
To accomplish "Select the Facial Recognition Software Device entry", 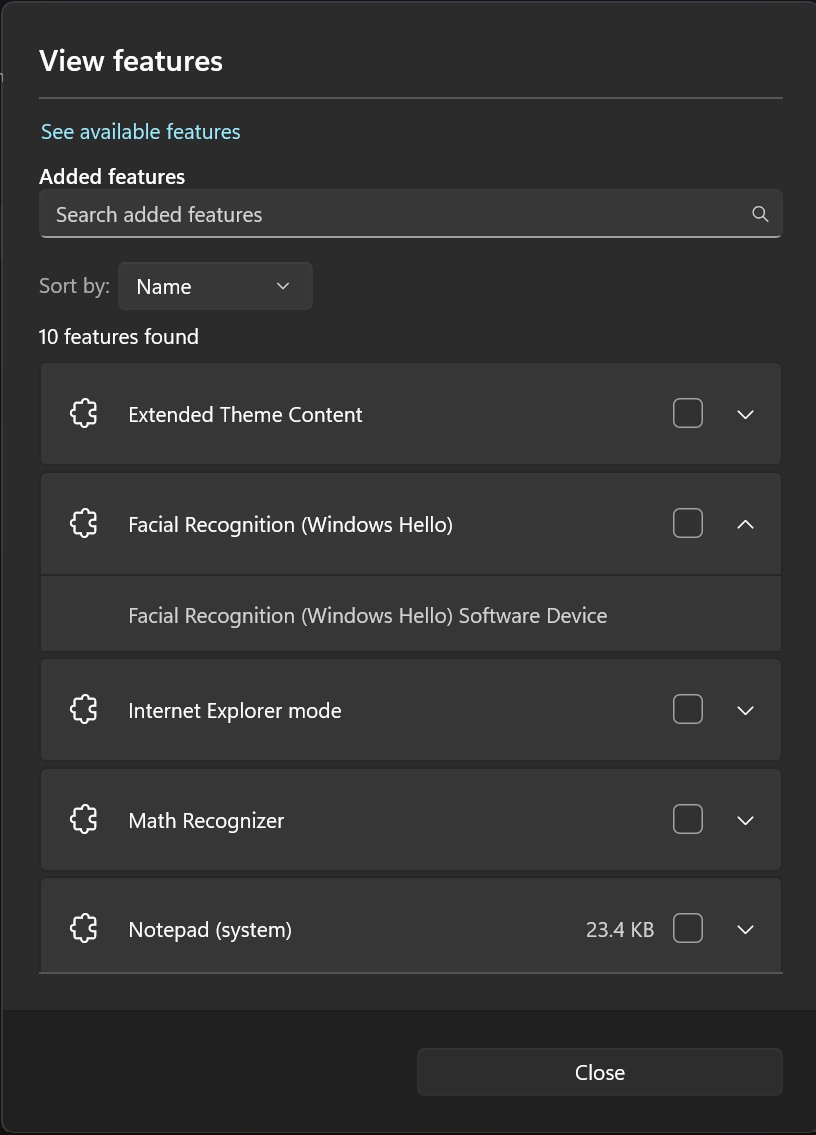I will pos(368,615).
